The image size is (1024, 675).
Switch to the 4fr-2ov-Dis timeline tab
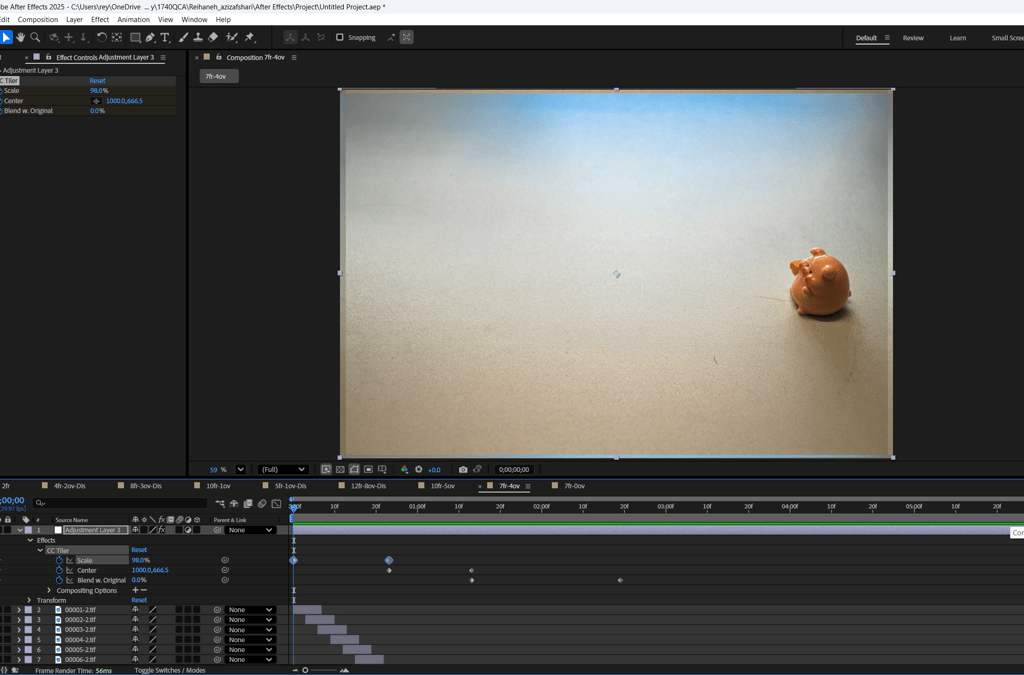pos(70,486)
